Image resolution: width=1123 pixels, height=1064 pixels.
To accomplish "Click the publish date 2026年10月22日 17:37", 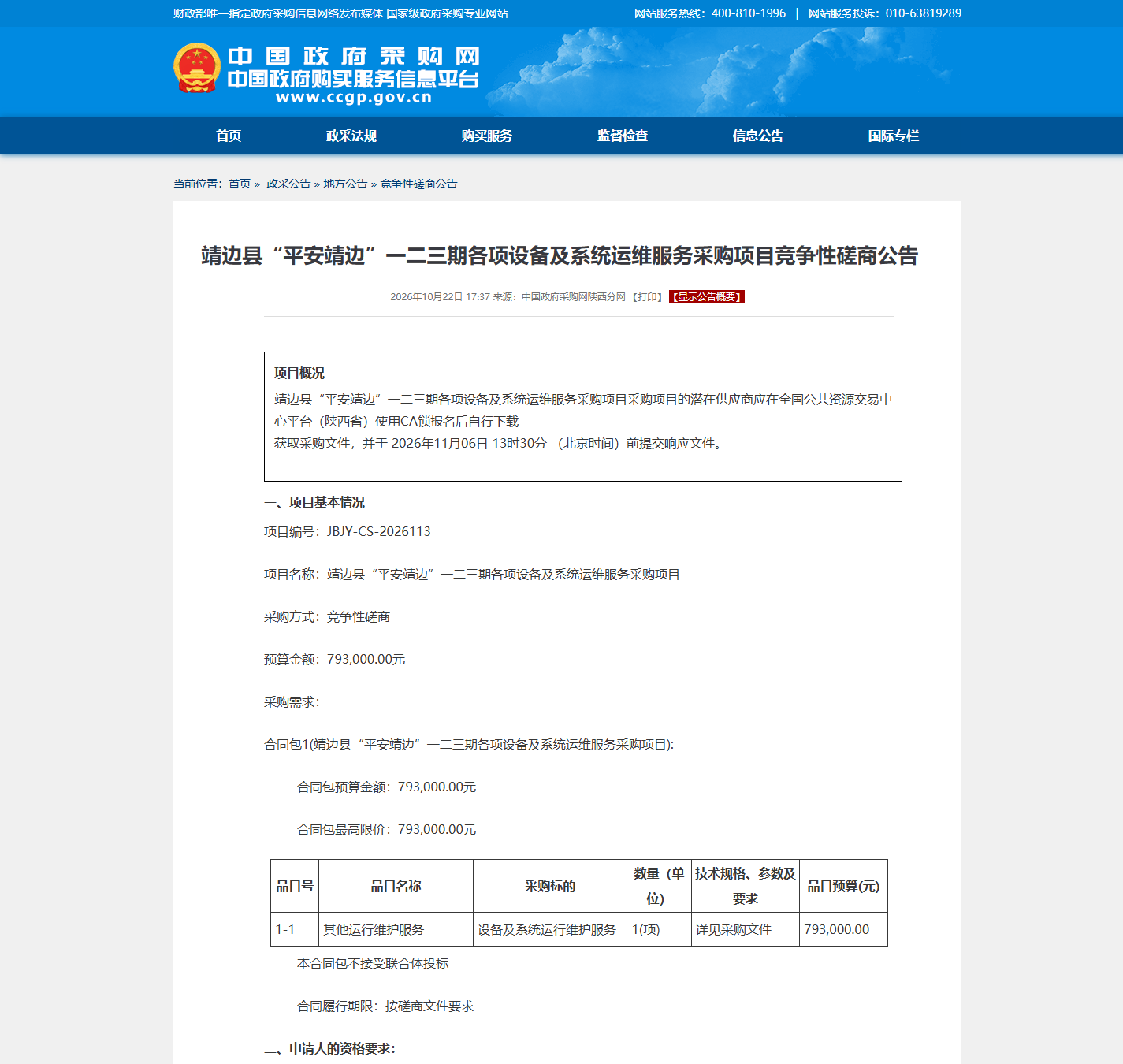I will [x=440, y=296].
